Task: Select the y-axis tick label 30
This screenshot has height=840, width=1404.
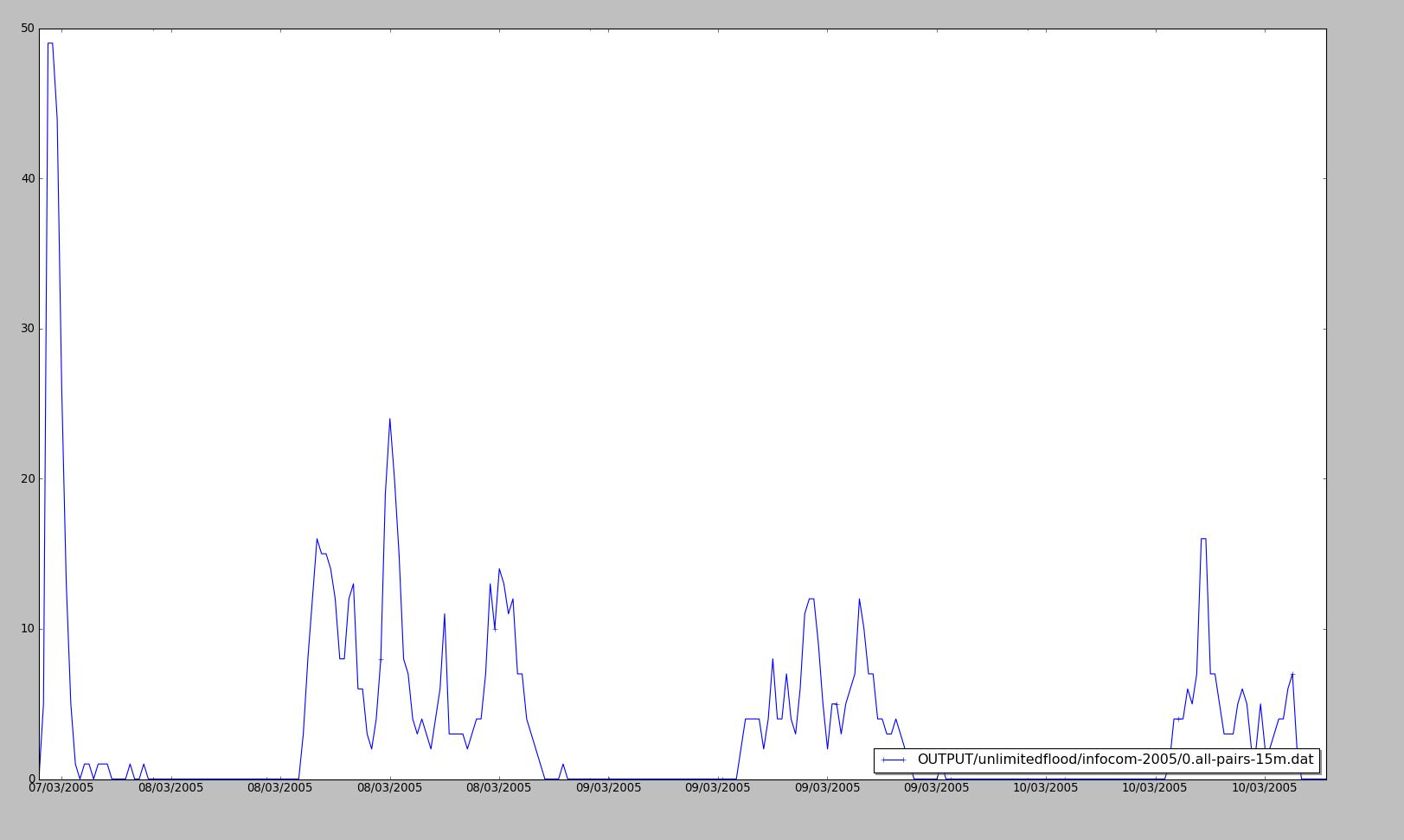Action: pyautogui.click(x=27, y=329)
